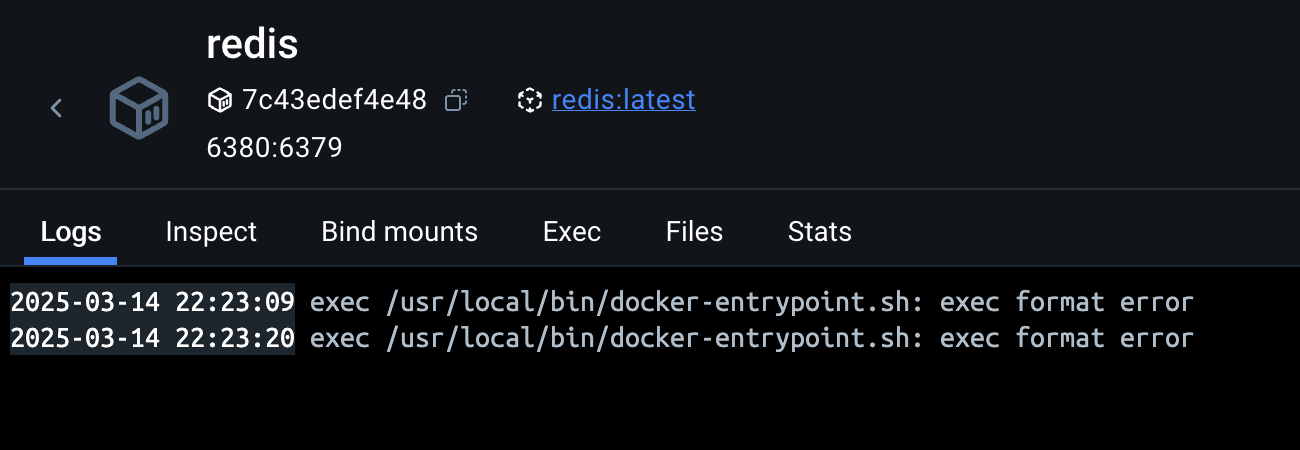The image size is (1300, 450).
Task: Select the first exec format error message
Action: [752, 302]
